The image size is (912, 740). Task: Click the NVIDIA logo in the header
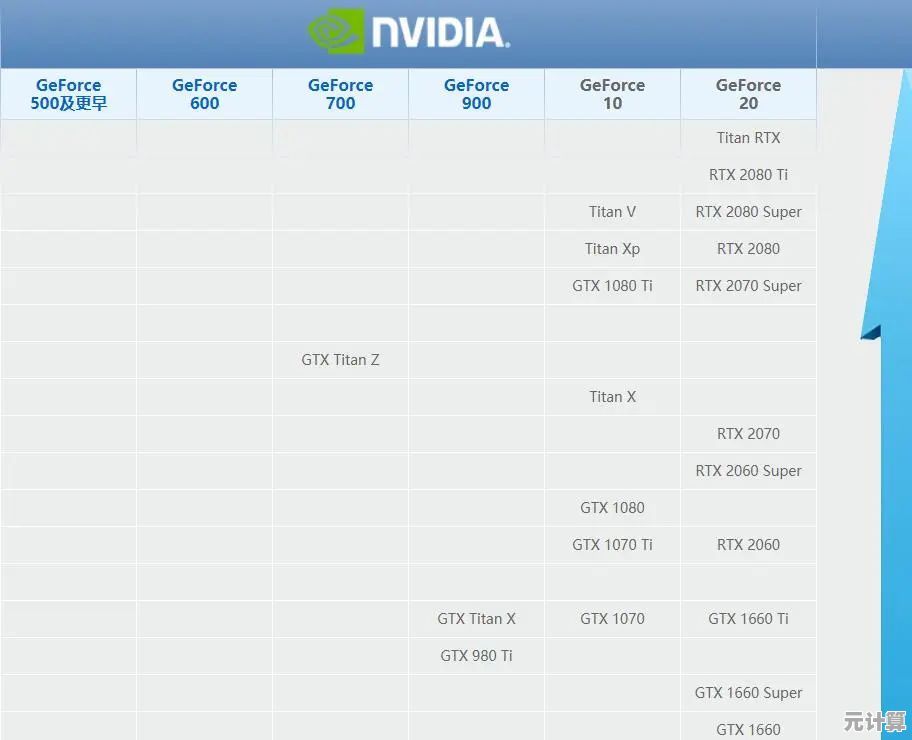(x=408, y=31)
